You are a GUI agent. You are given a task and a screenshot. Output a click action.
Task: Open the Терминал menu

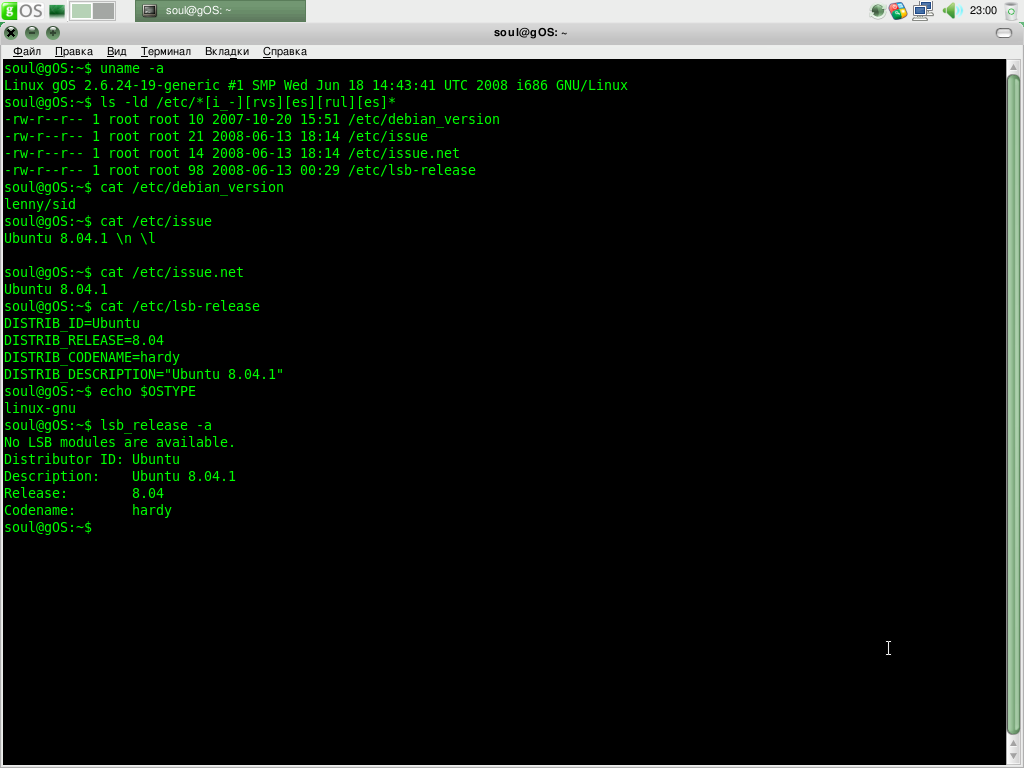click(x=166, y=51)
